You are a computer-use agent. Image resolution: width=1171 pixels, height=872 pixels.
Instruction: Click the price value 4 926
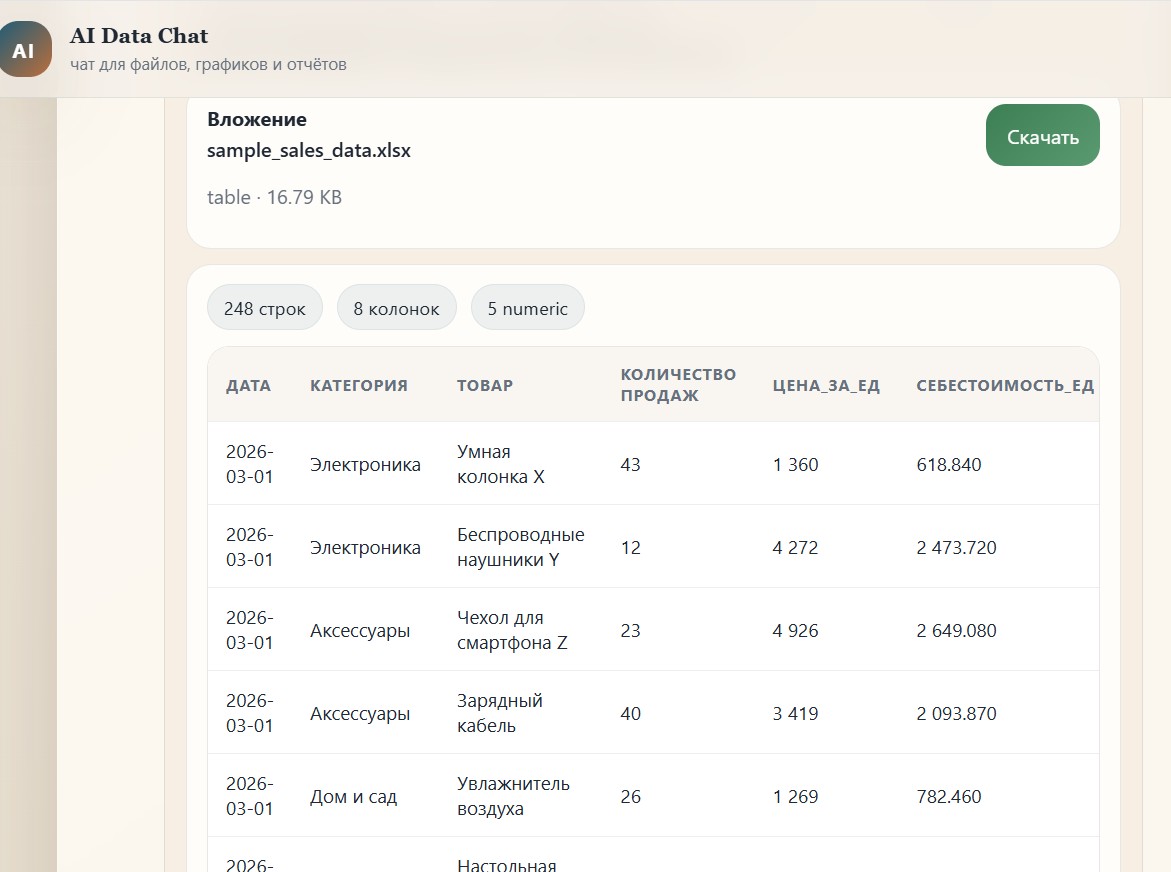click(x=795, y=630)
